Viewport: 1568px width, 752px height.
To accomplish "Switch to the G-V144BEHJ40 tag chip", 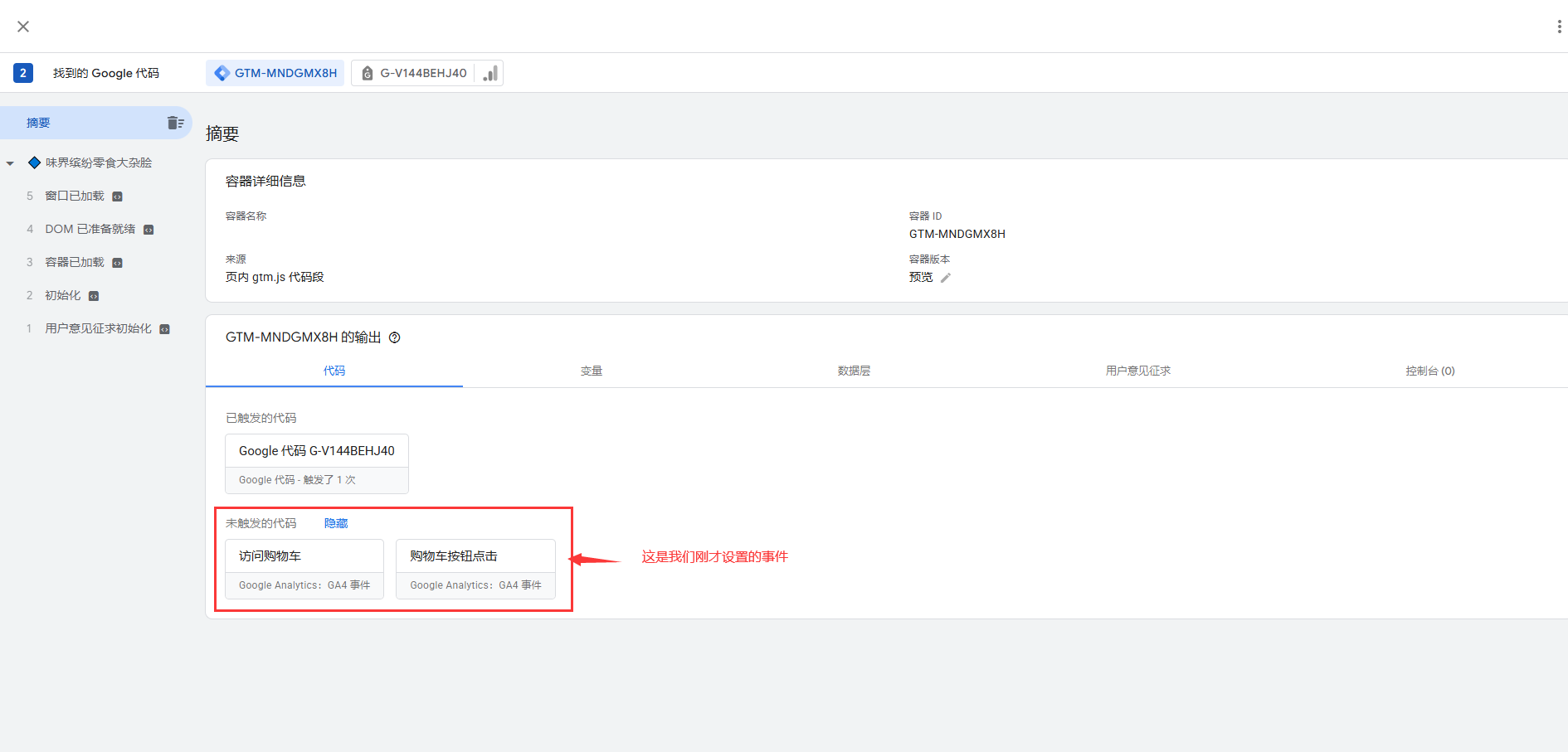I will 413,73.
